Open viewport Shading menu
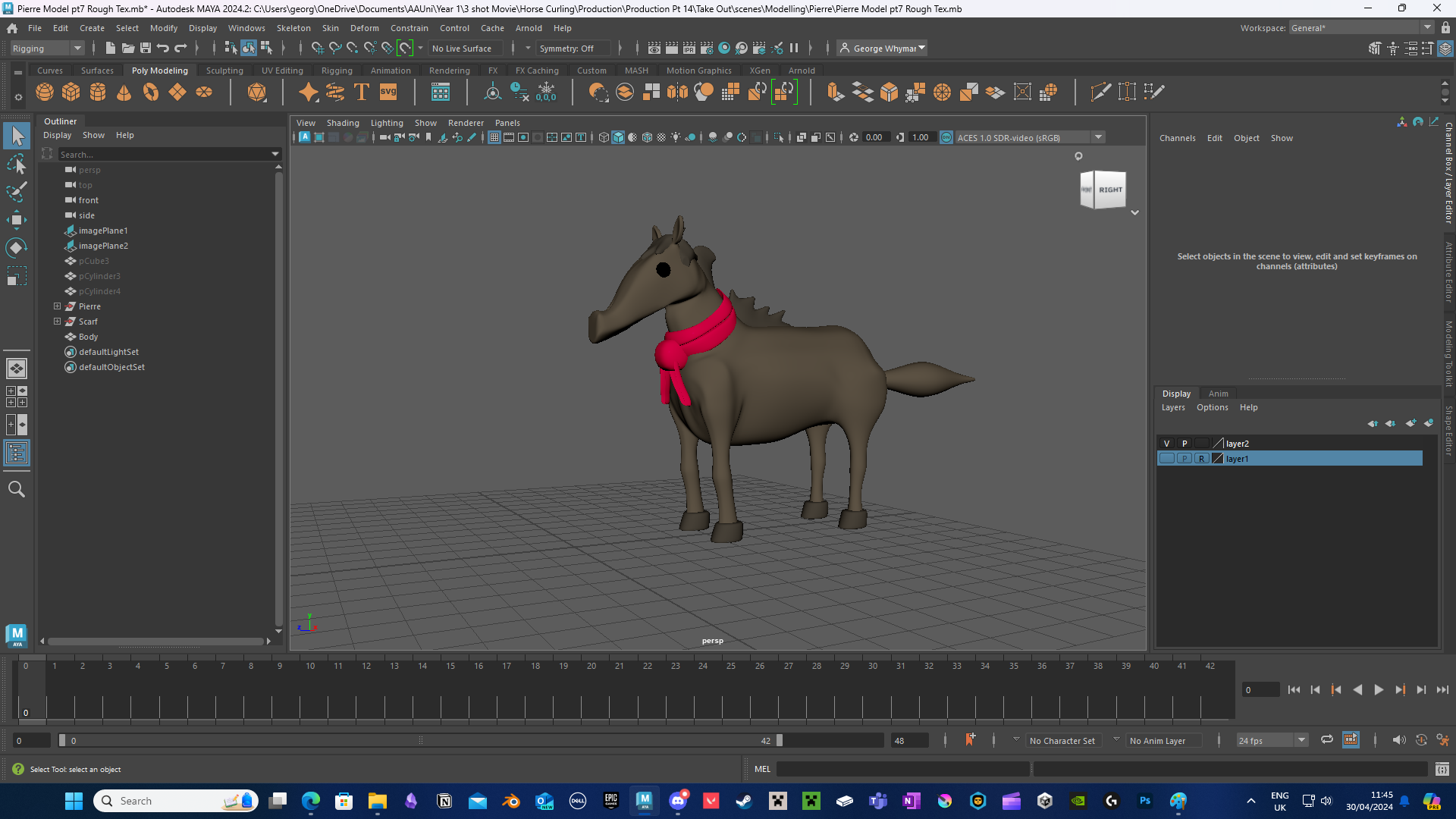Viewport: 1456px width, 819px height. pyautogui.click(x=343, y=123)
